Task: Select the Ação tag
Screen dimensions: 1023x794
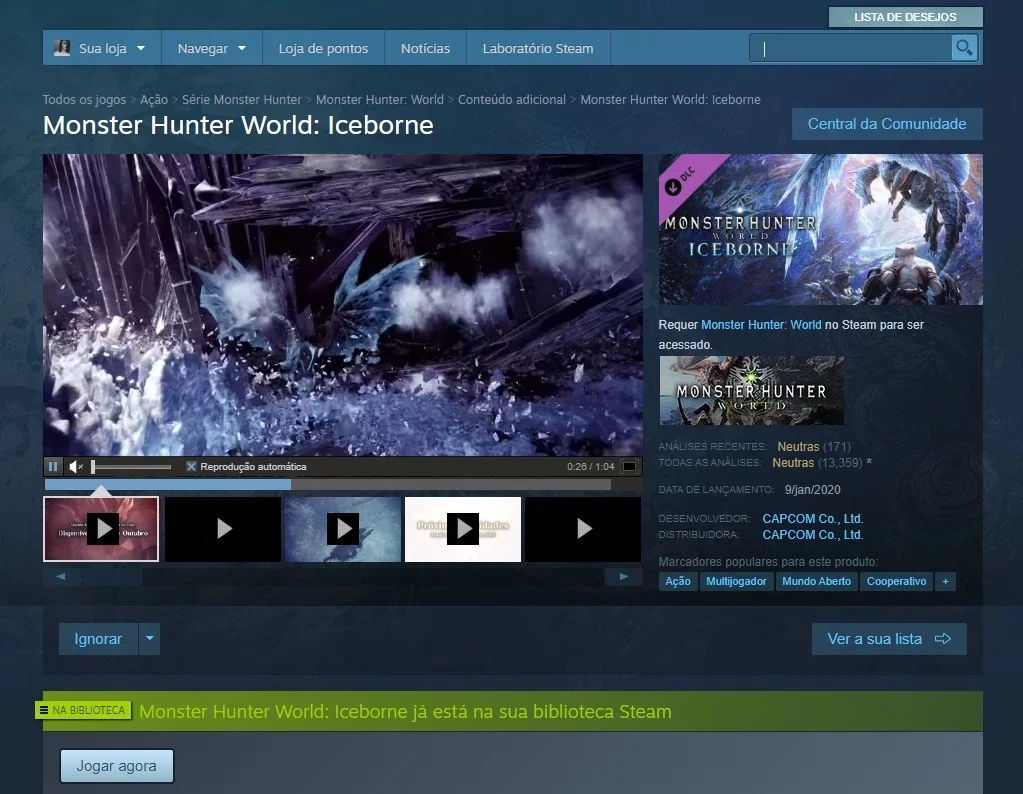Action: point(678,581)
